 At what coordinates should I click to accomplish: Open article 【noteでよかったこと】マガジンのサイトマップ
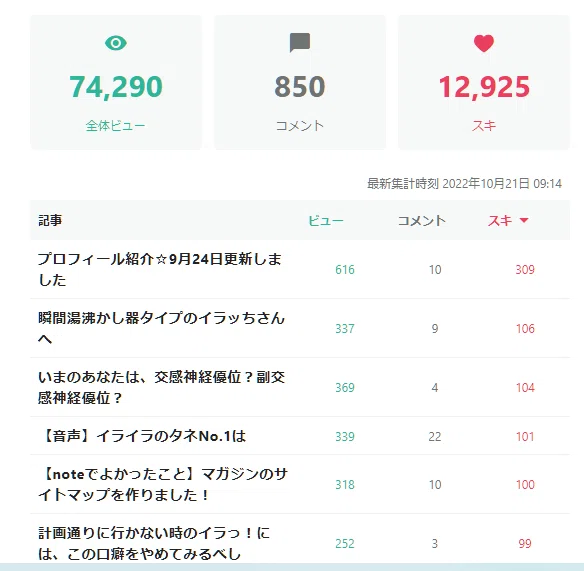point(163,484)
